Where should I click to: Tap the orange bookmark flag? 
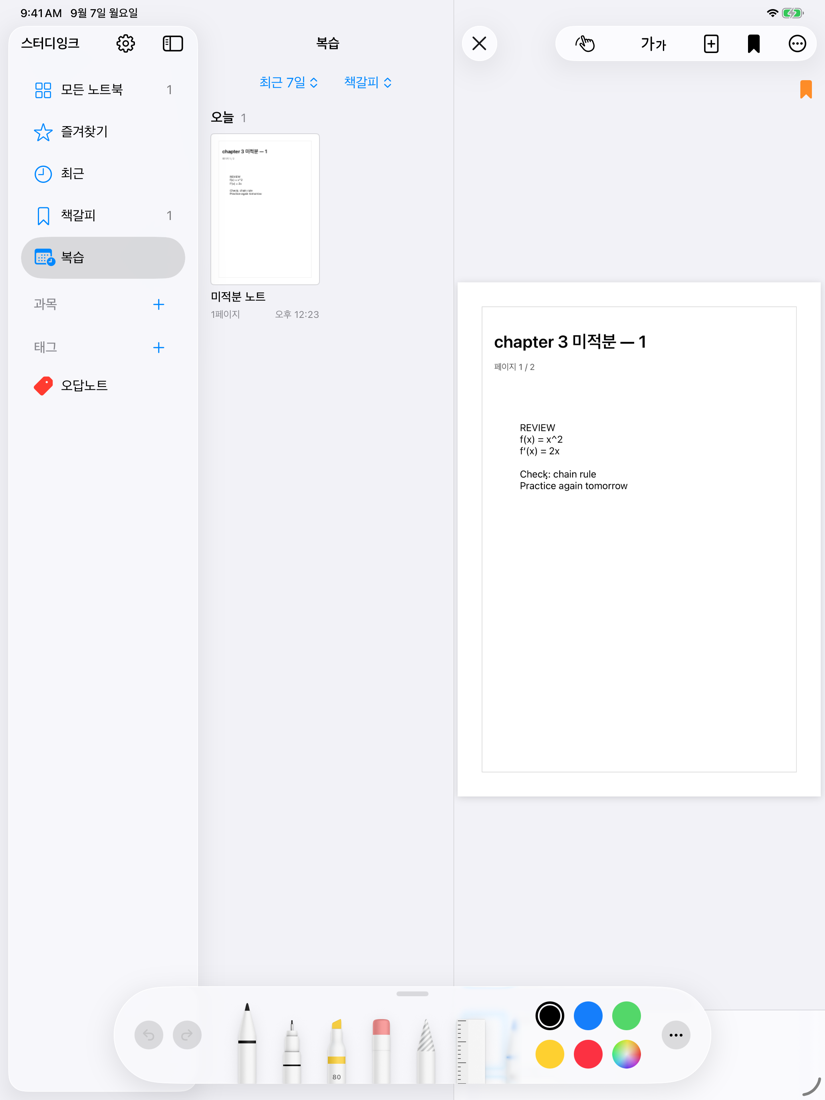tap(806, 89)
